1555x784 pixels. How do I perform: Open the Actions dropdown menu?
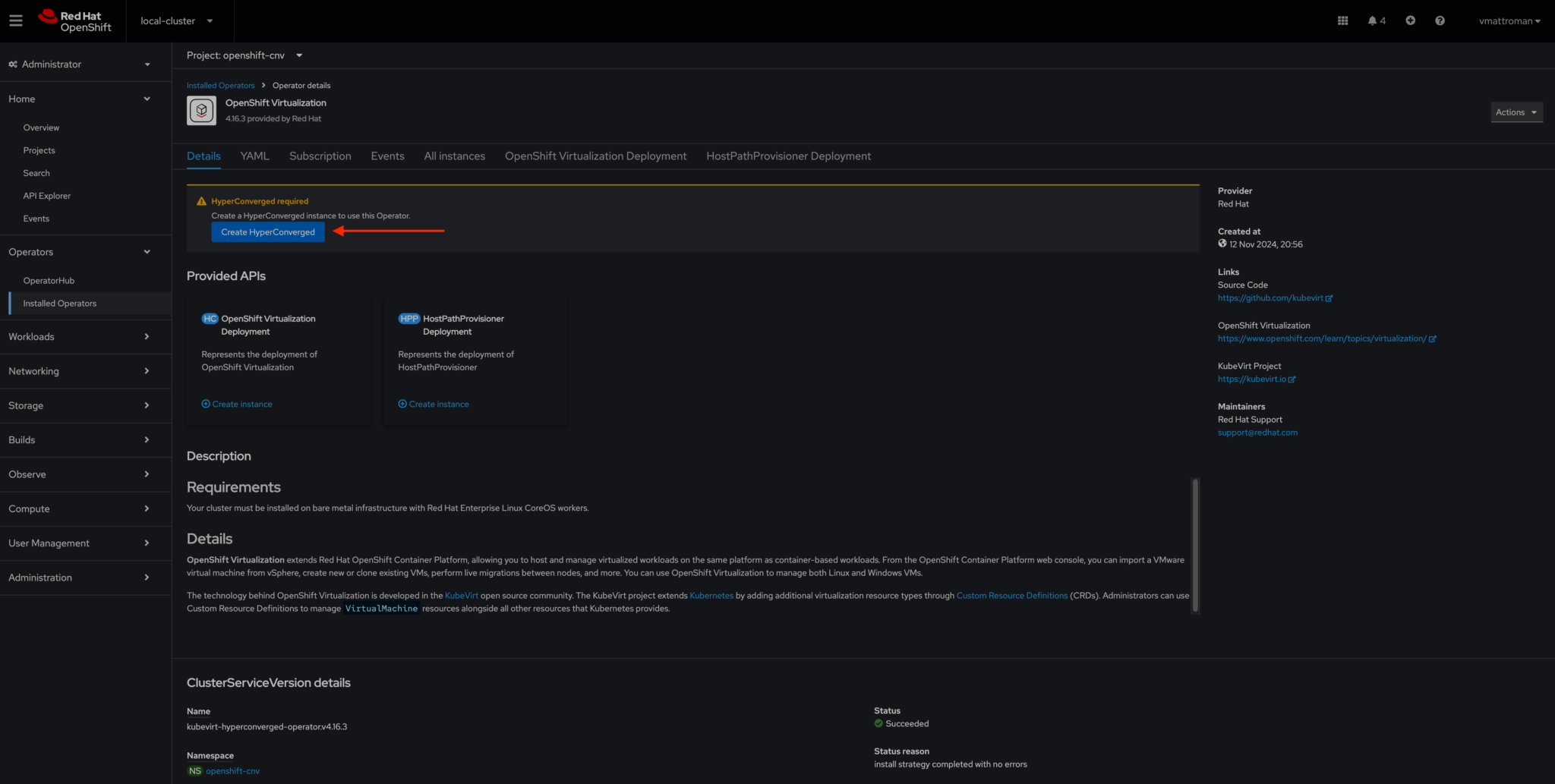click(1516, 112)
